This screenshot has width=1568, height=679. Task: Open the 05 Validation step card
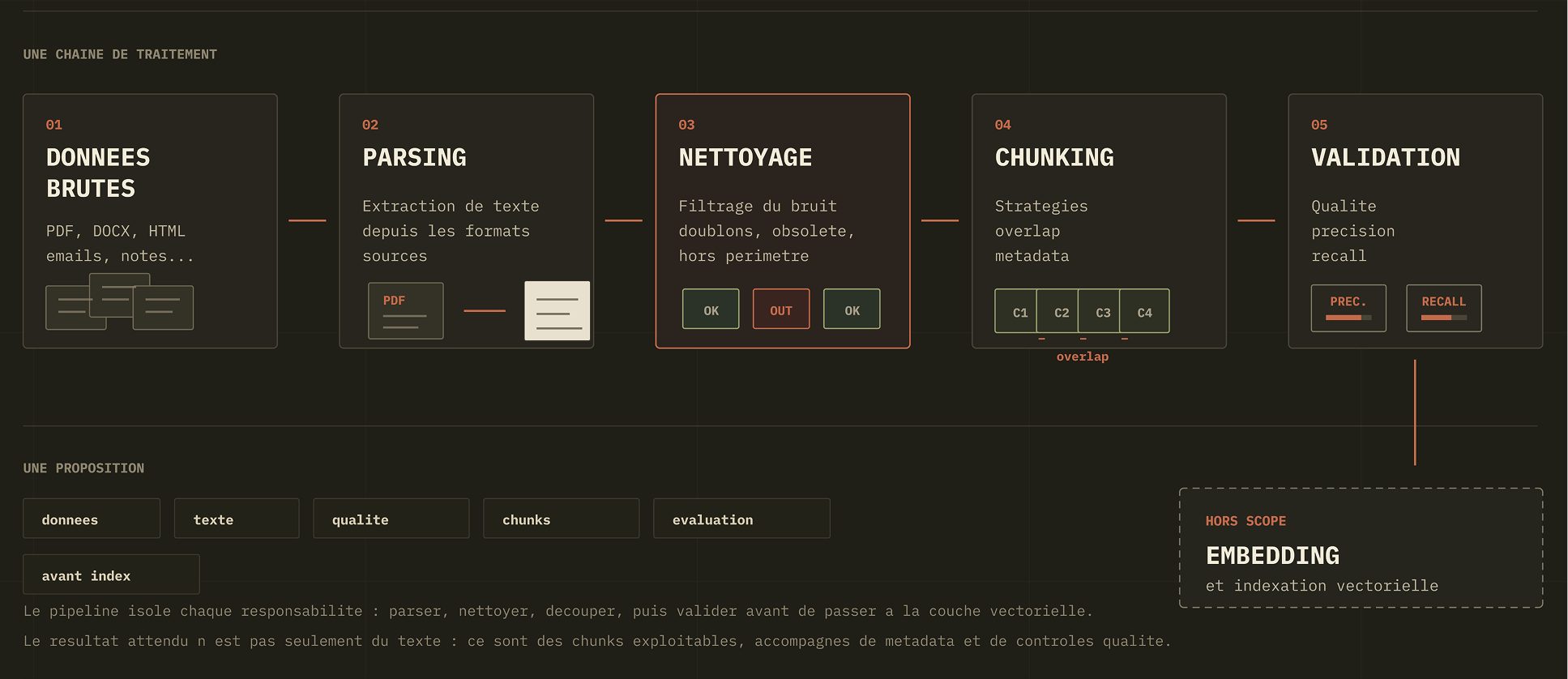pos(1416,221)
